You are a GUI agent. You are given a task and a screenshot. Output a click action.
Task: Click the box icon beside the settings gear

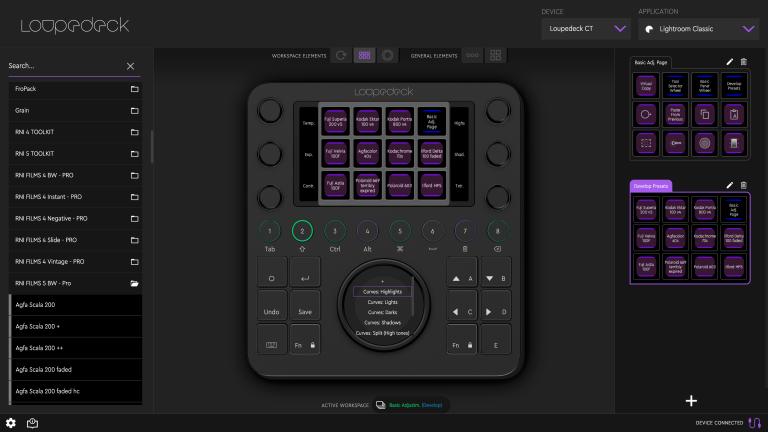coord(32,423)
